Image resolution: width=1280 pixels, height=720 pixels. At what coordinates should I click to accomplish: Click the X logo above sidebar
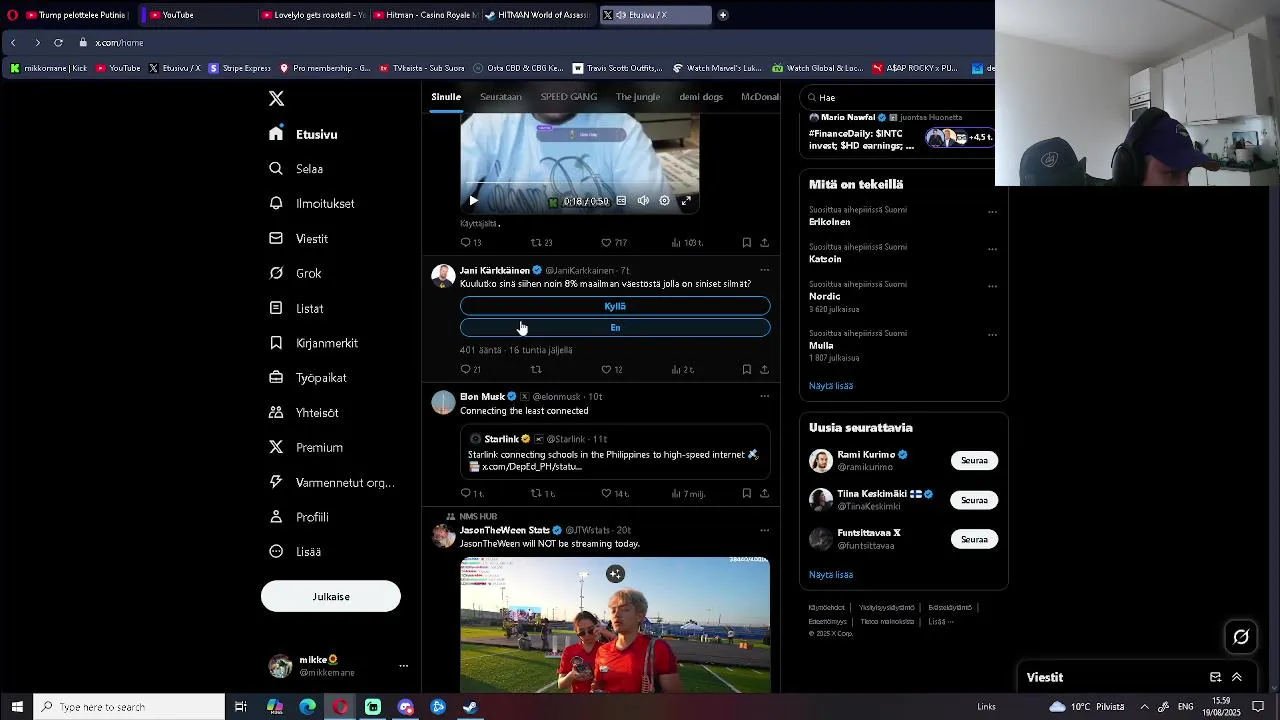(276, 98)
